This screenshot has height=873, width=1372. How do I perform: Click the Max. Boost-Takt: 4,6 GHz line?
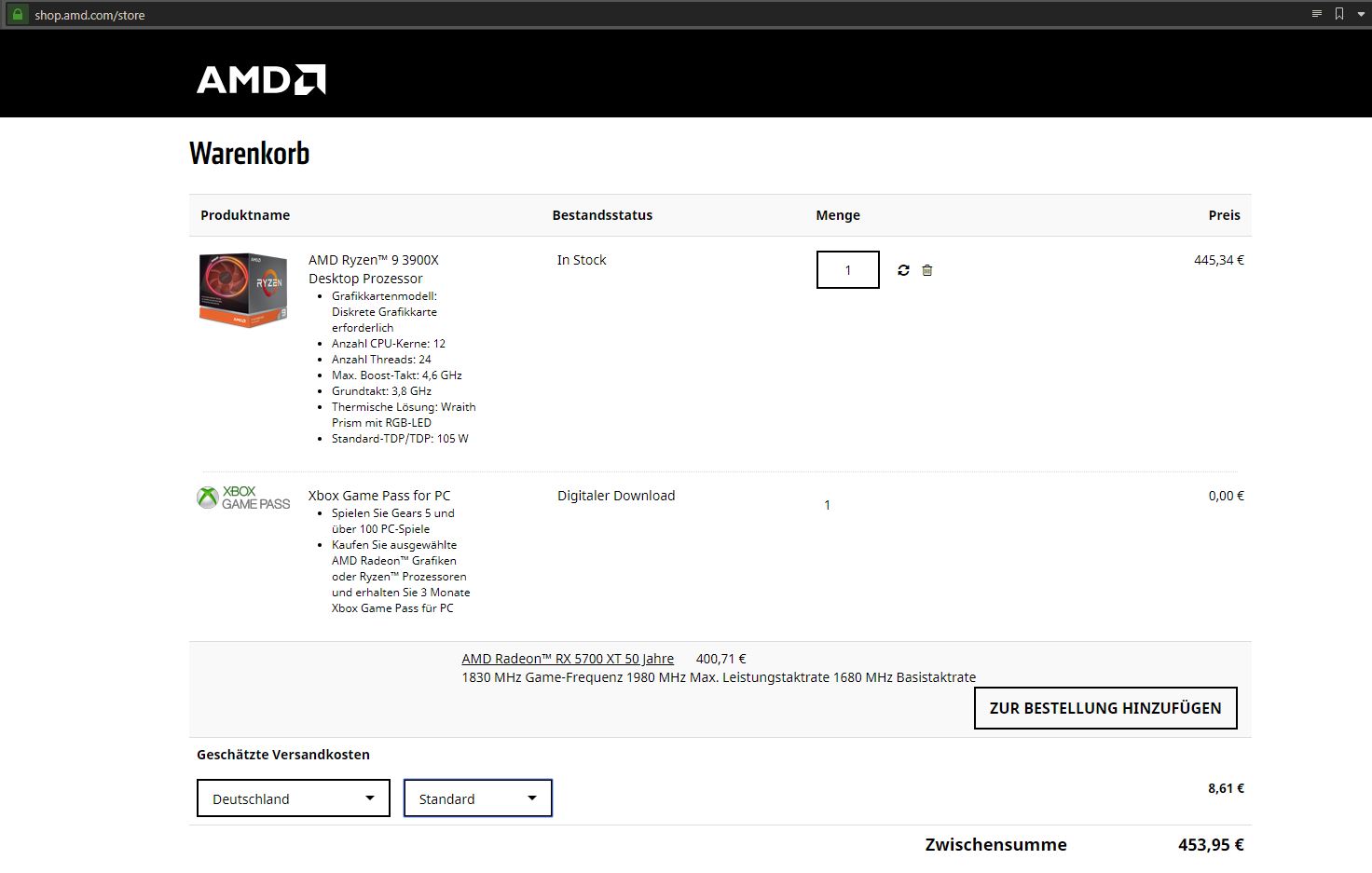point(397,375)
